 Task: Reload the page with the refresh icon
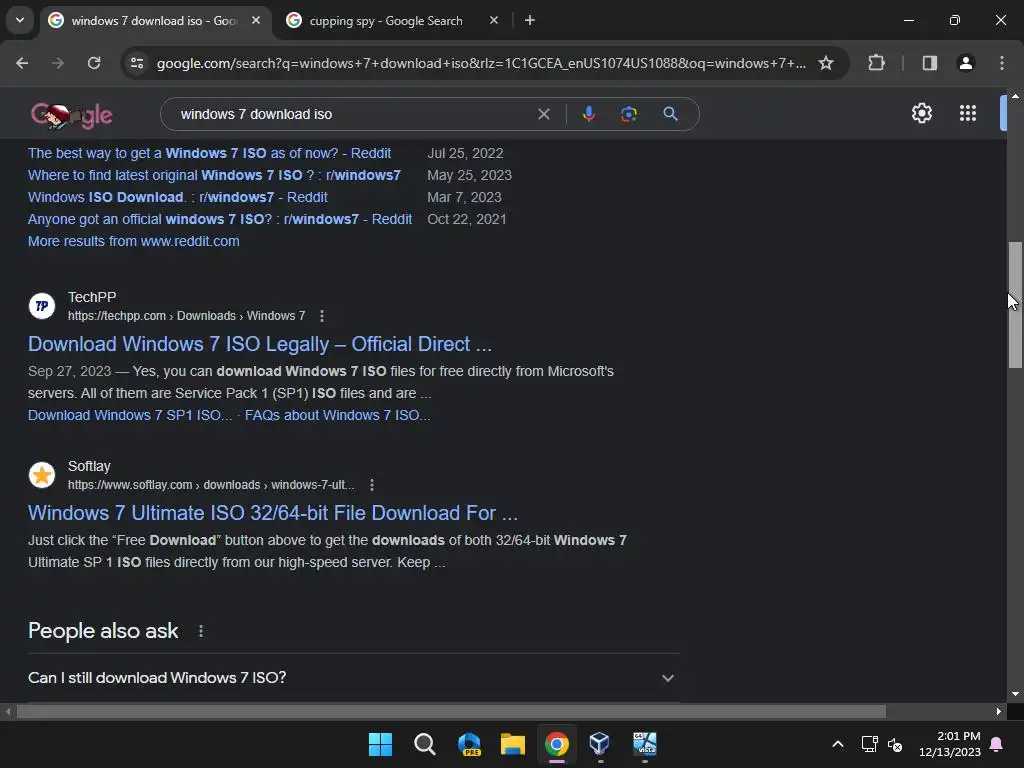94,63
